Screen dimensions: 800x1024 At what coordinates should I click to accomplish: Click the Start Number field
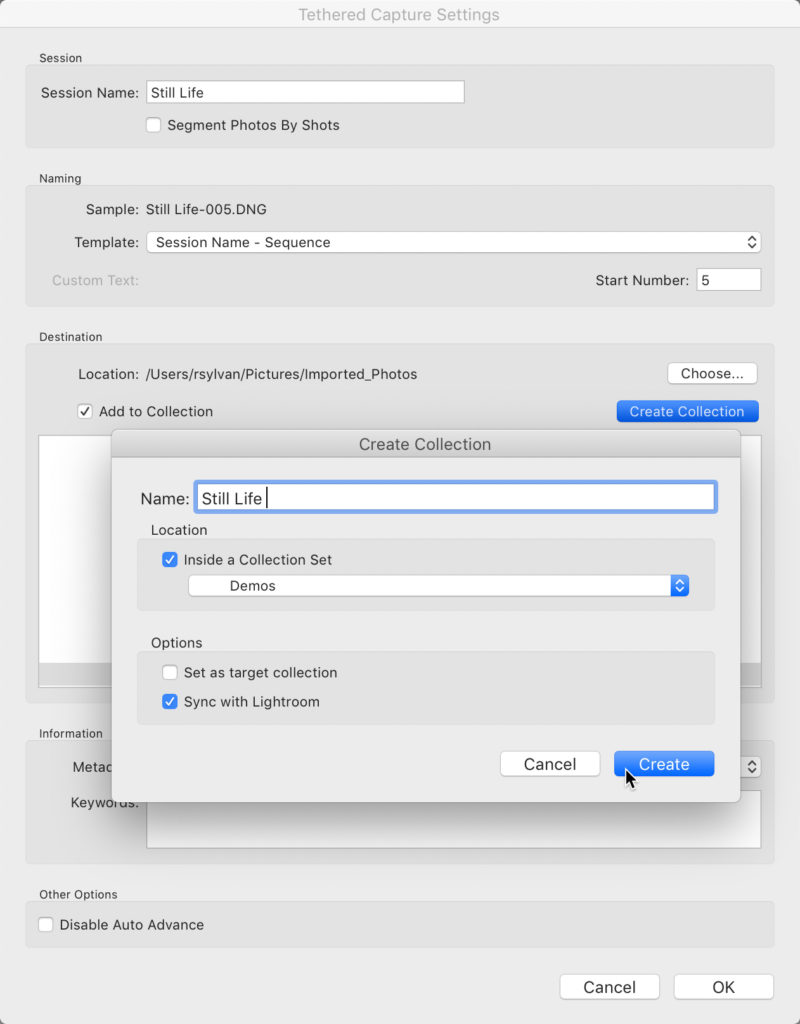coord(728,280)
